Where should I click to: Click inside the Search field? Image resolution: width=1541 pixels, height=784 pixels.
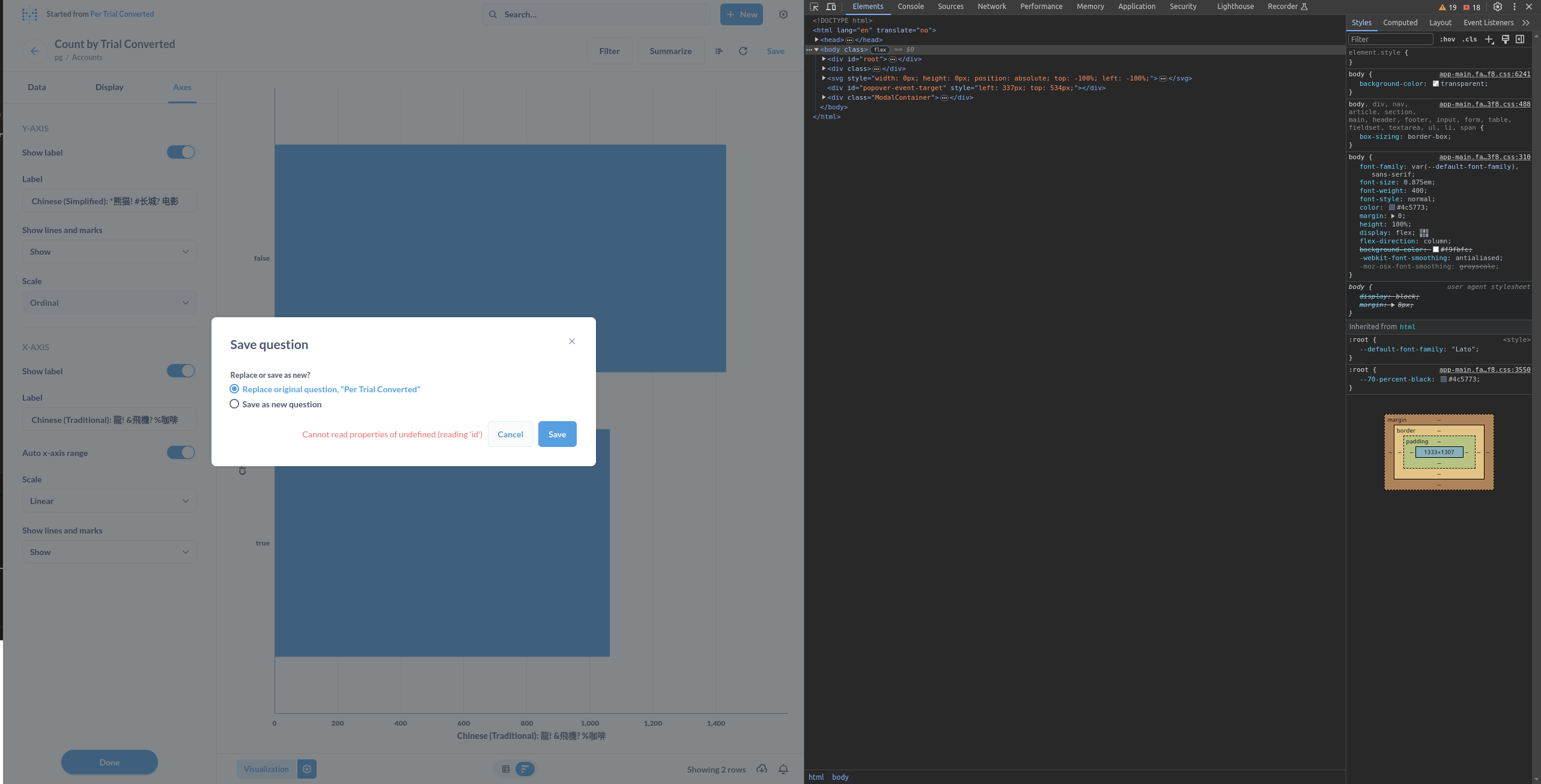595,14
